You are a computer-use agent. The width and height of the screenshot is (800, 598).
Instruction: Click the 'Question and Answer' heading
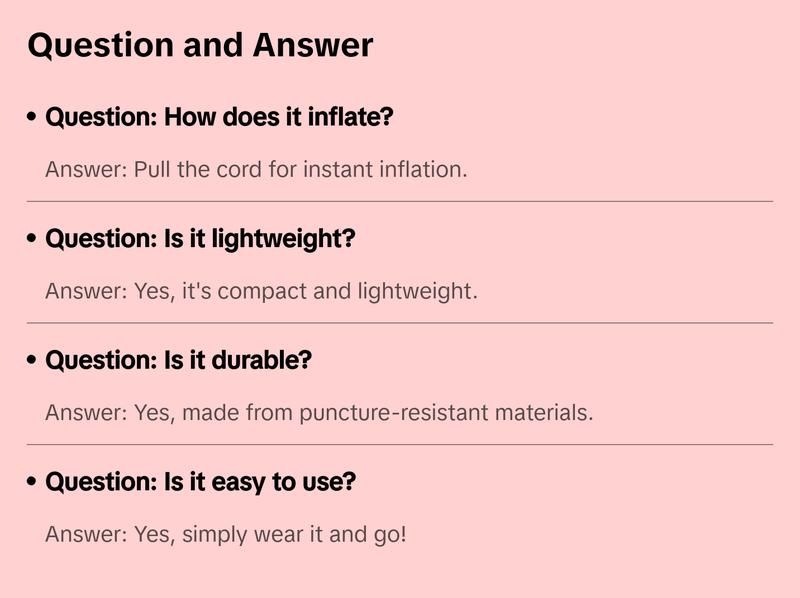click(200, 45)
